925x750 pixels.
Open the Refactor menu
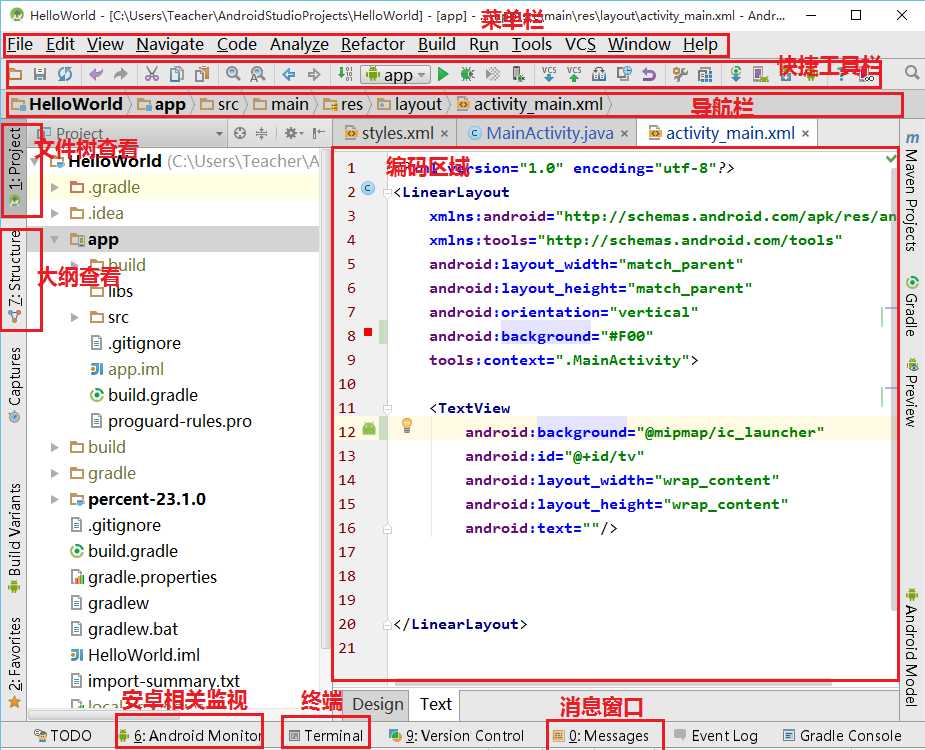coord(373,44)
